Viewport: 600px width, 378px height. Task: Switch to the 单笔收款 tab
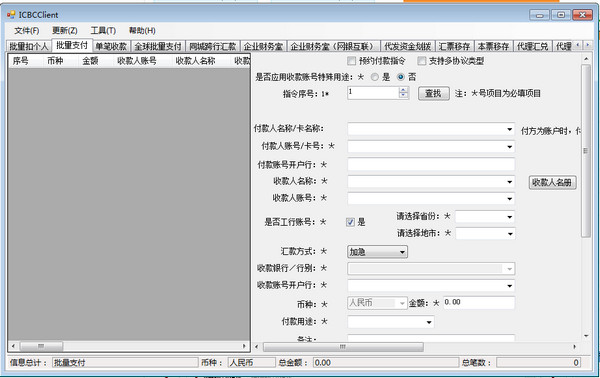point(111,46)
